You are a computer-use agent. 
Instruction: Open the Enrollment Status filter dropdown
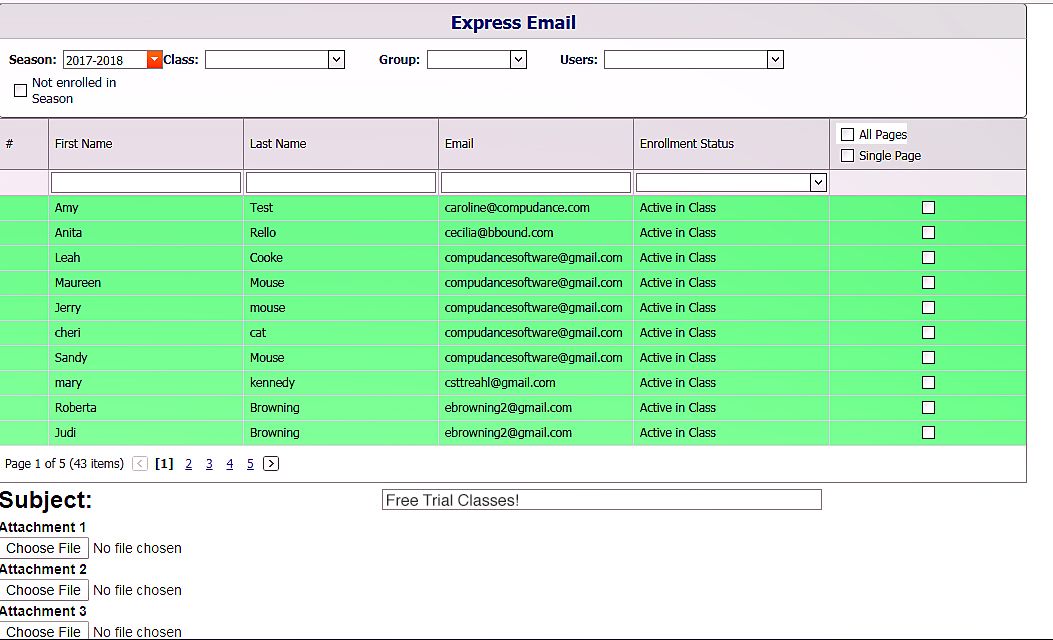(818, 182)
